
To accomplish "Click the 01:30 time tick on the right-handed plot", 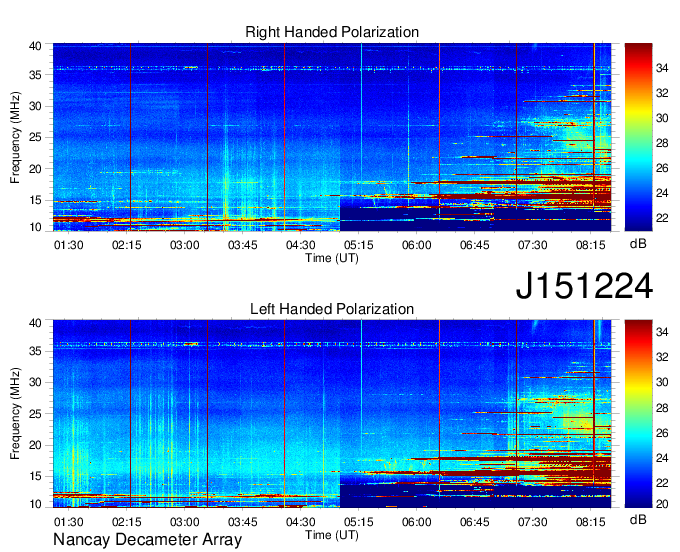I will pos(69,245).
